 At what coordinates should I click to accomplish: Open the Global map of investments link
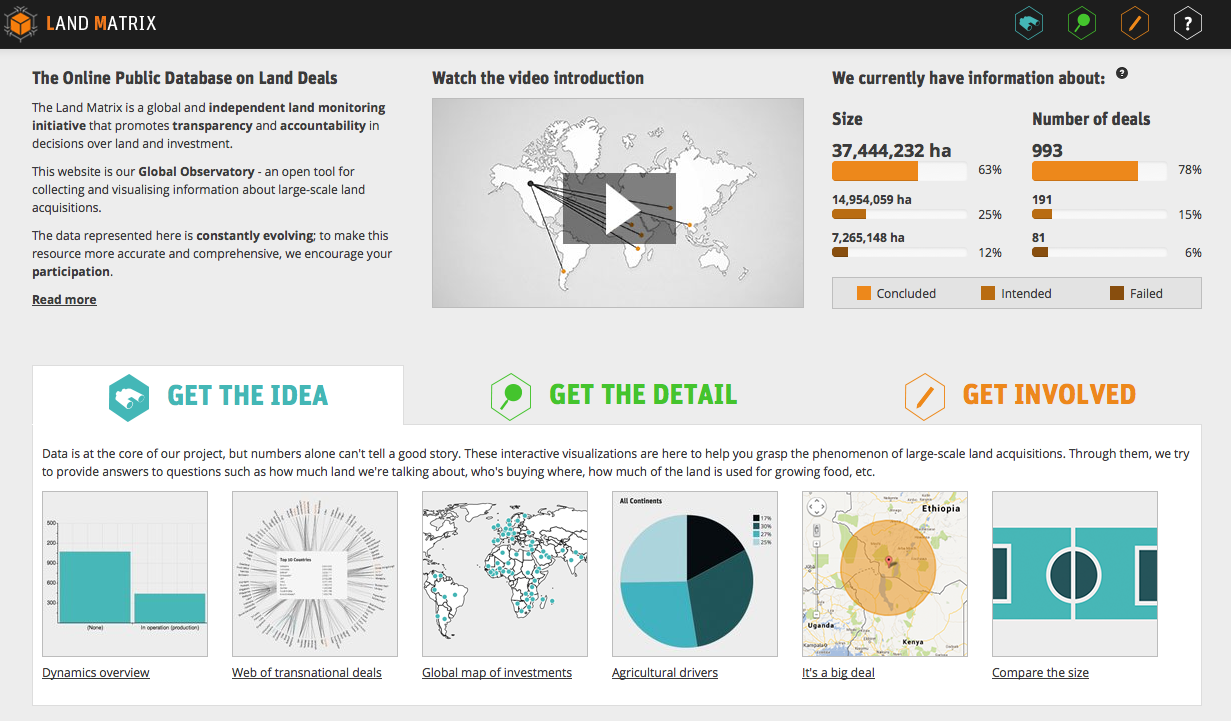(x=497, y=673)
